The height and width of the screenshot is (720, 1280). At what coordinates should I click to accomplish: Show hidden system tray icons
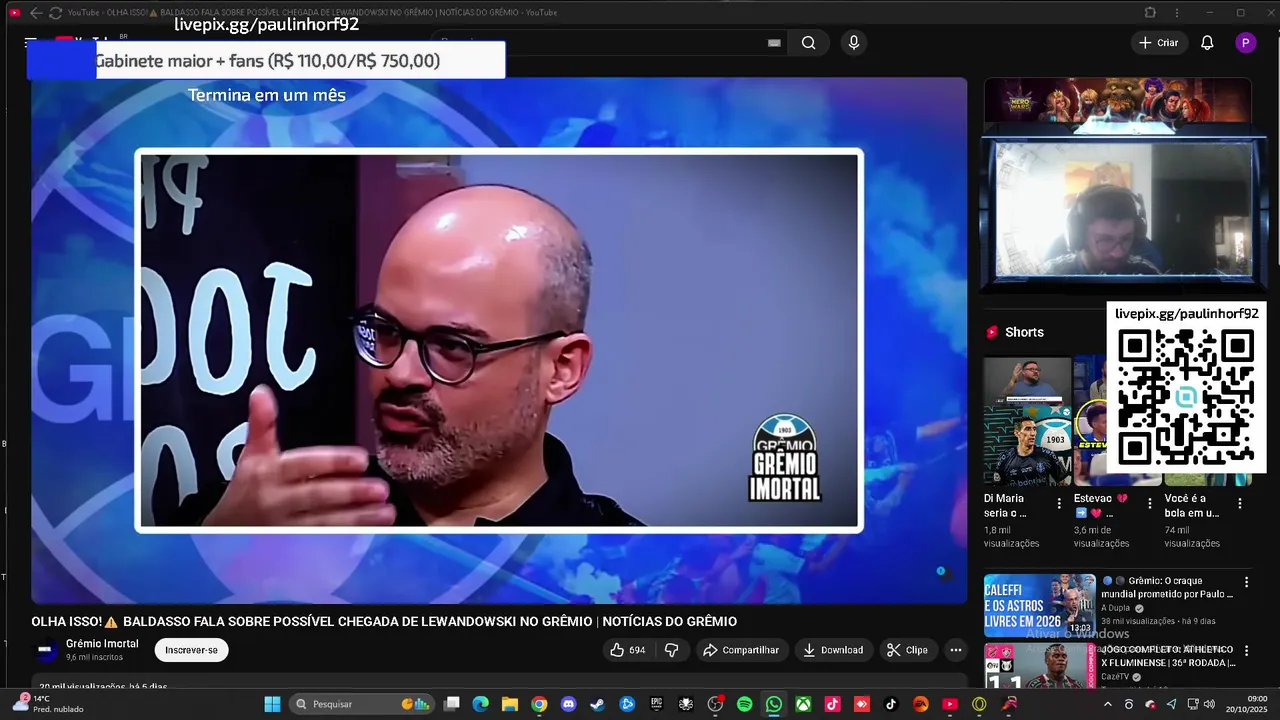pyautogui.click(x=1107, y=704)
